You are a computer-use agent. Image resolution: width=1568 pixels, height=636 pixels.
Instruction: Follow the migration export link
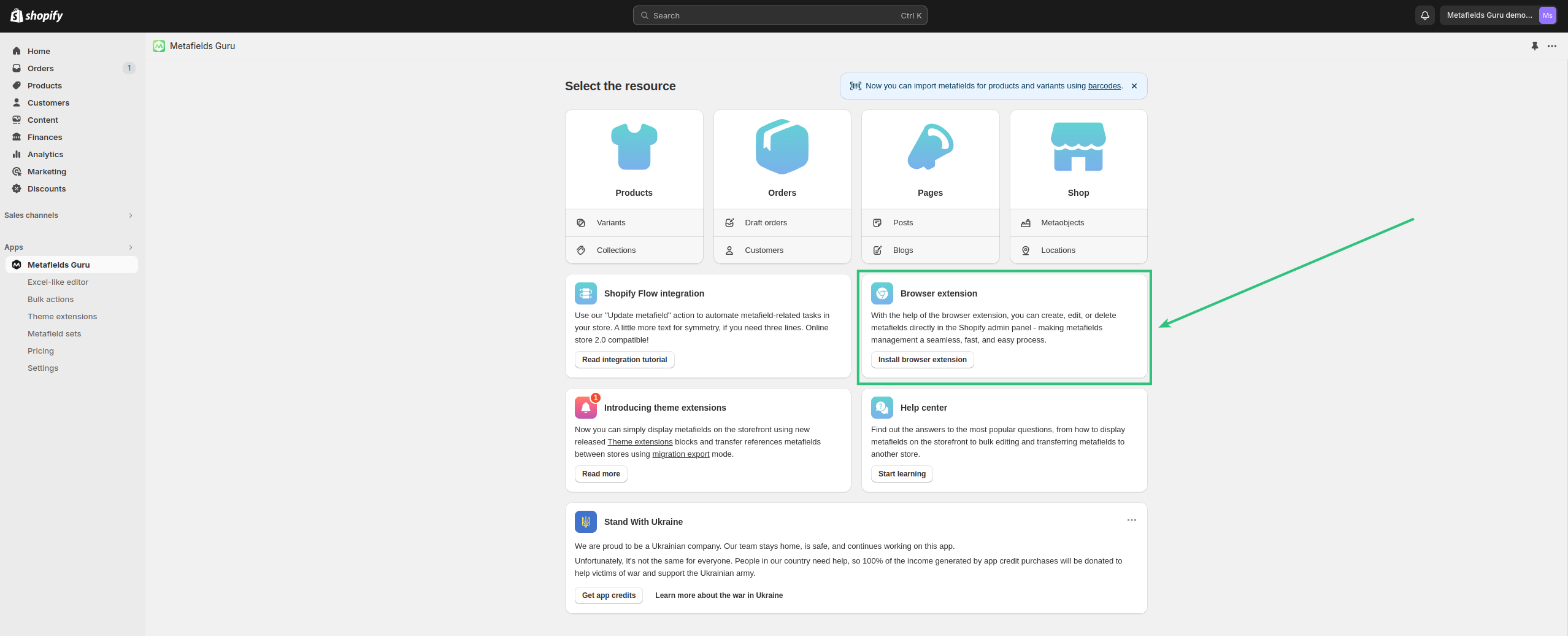click(680, 454)
